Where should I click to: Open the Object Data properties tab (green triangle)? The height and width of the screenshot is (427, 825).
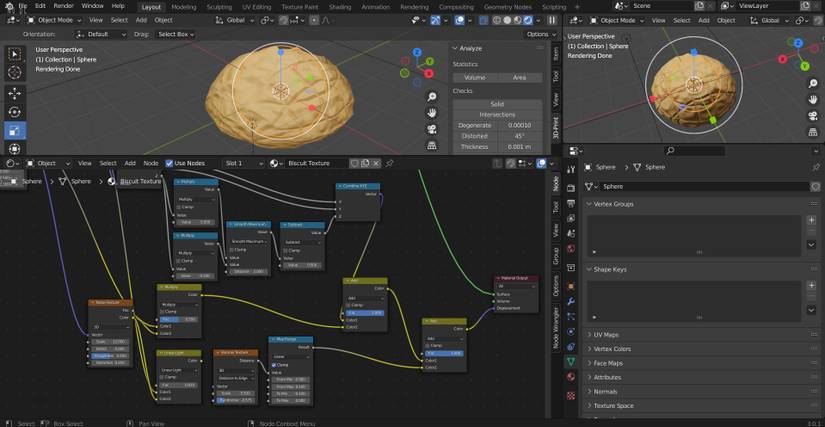coord(571,362)
